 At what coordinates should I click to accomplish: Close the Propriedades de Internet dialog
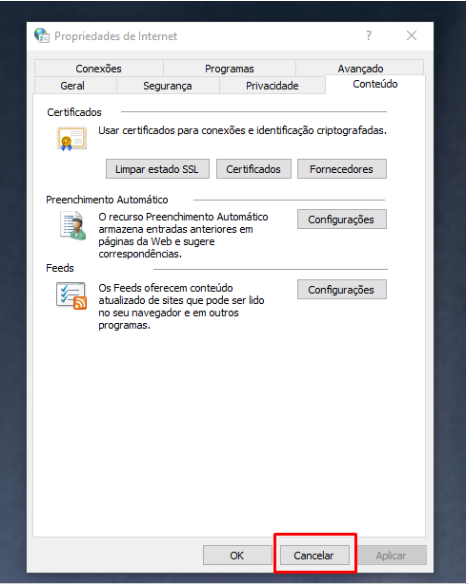(412, 36)
